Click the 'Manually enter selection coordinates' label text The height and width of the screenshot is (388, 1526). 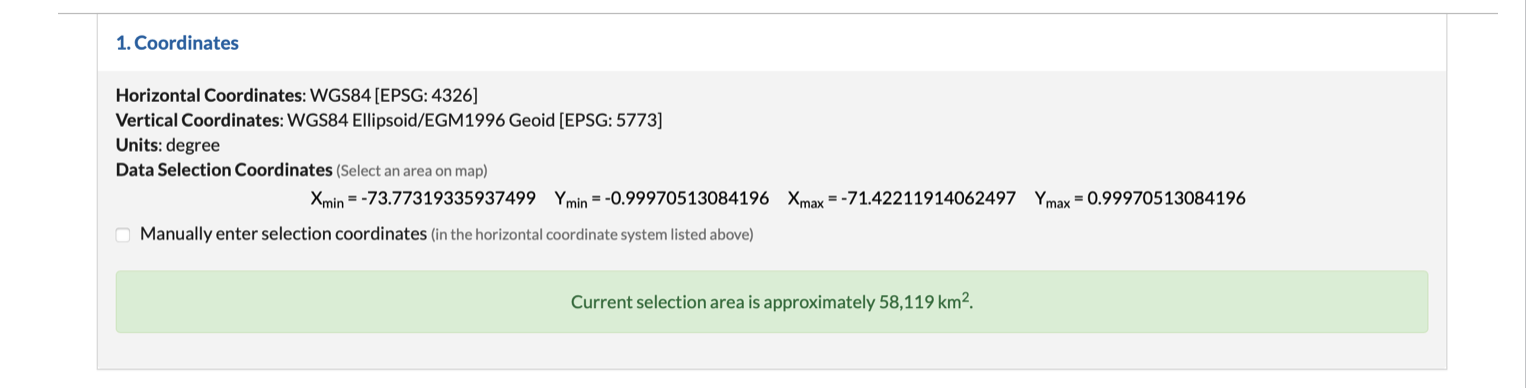(283, 234)
